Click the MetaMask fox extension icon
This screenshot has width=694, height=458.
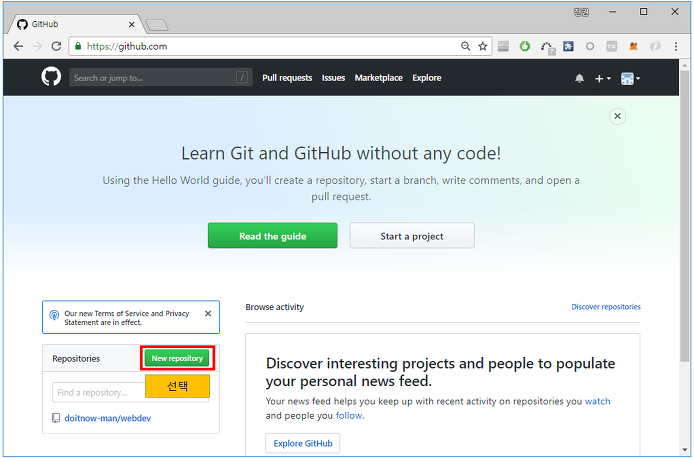(633, 46)
